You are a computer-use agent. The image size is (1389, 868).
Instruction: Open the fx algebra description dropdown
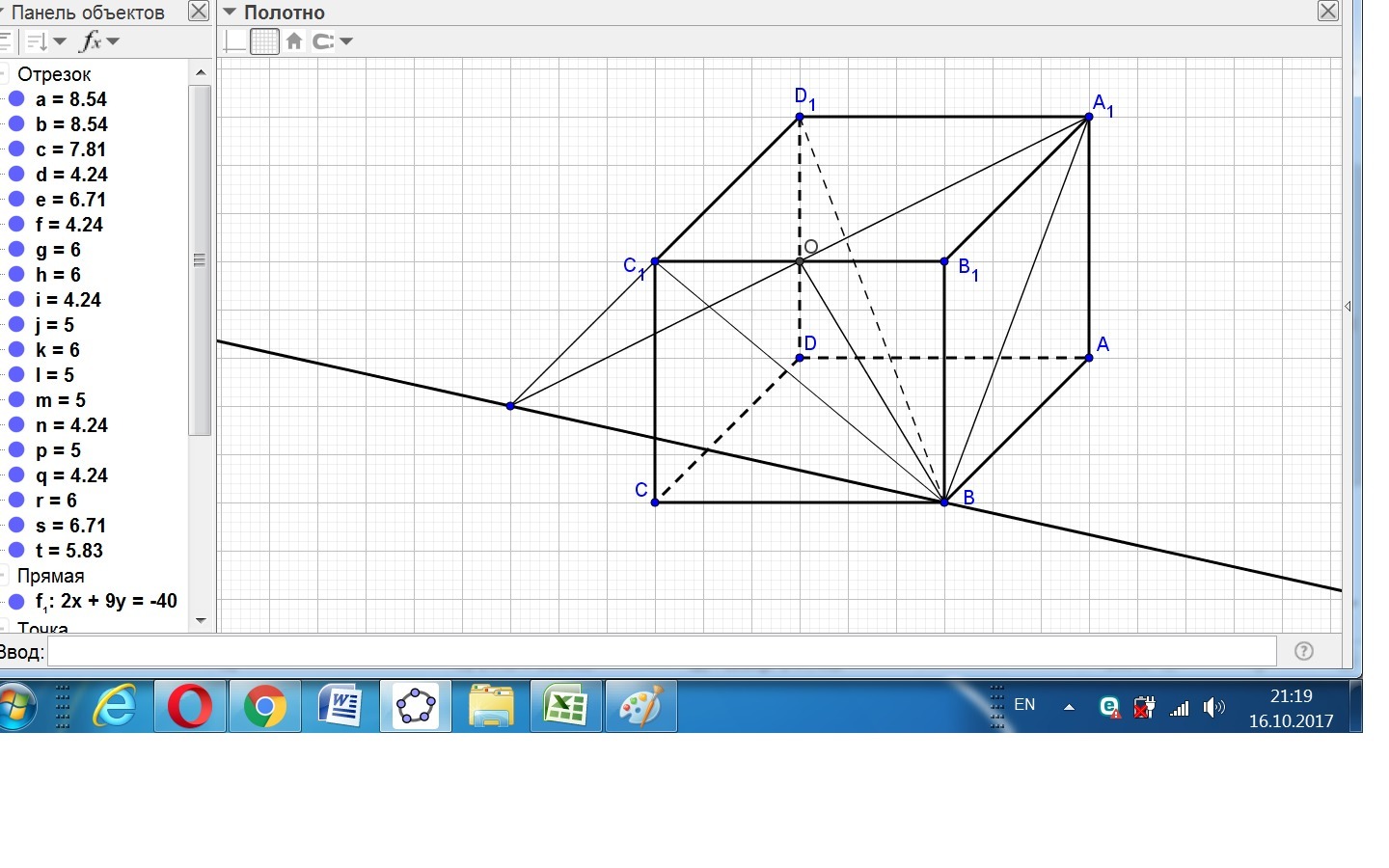click(x=99, y=41)
